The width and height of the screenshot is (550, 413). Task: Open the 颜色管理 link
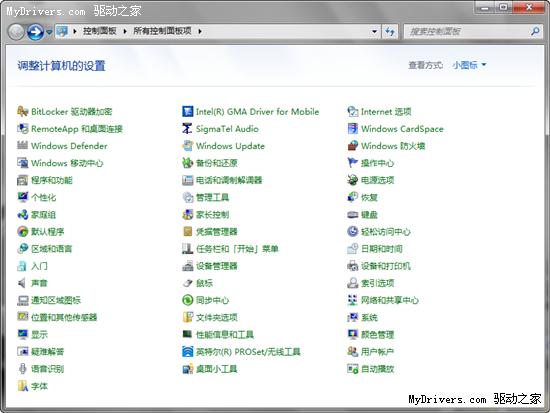click(x=378, y=334)
